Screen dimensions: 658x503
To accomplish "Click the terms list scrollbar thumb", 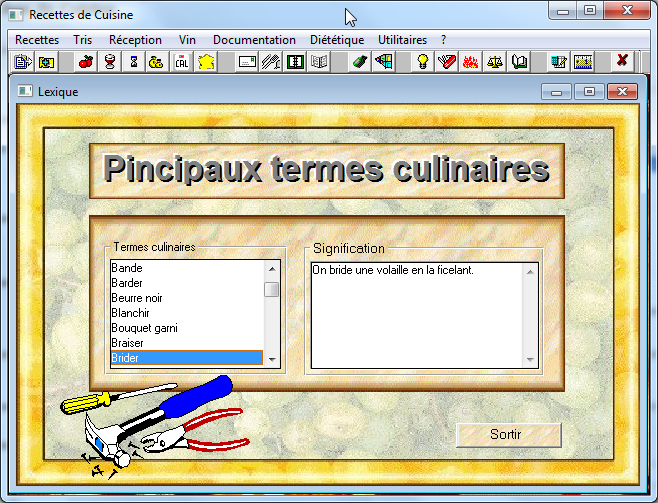I will [272, 289].
